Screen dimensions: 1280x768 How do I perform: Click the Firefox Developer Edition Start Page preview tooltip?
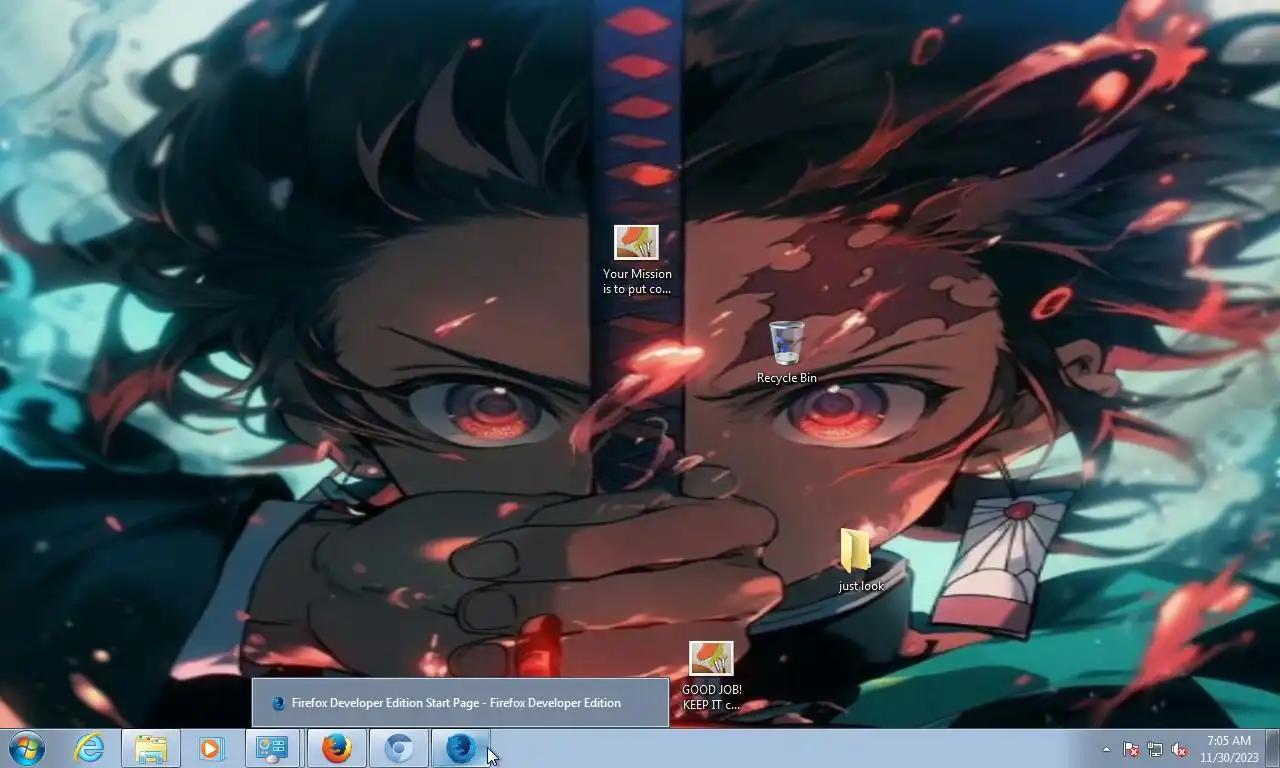(x=460, y=703)
